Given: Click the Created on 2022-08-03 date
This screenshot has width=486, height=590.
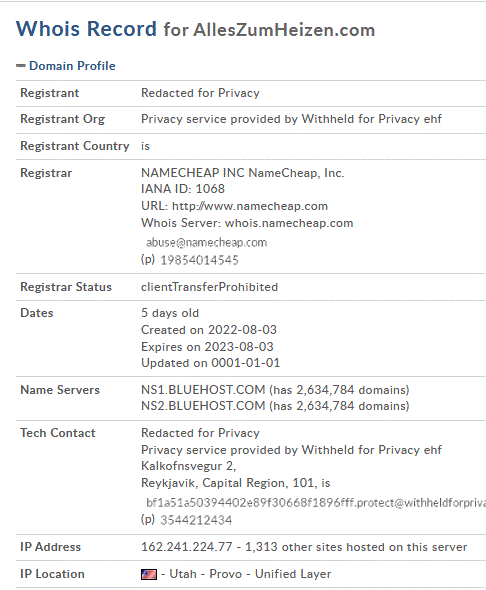Looking at the screenshot, I should [209, 330].
